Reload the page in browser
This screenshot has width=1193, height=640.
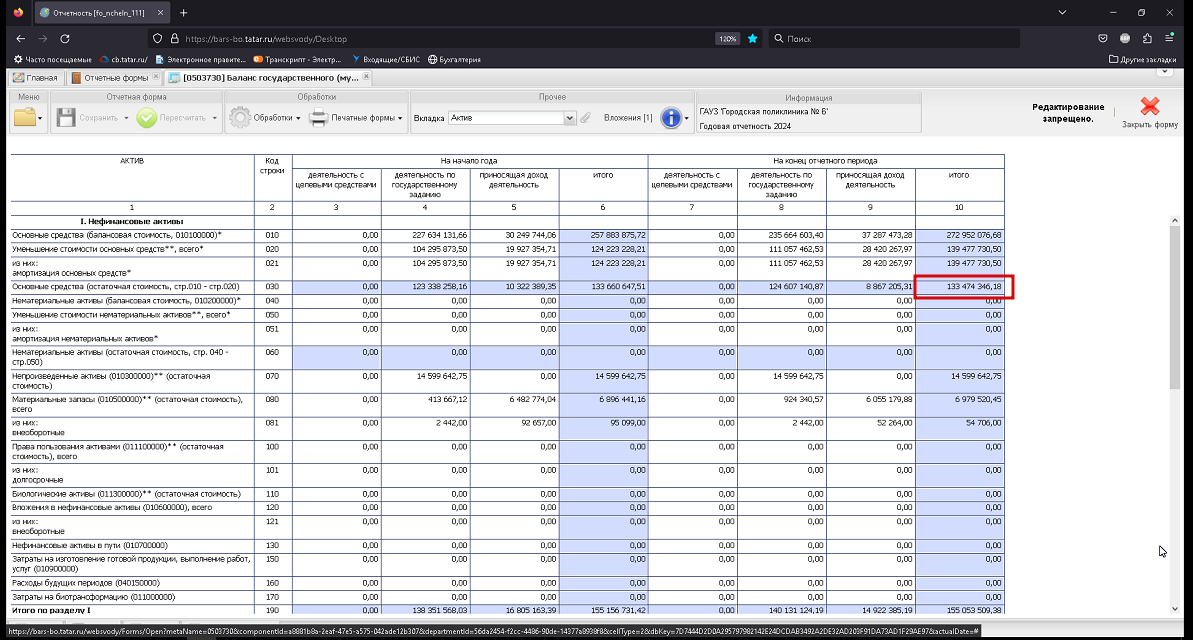point(65,38)
